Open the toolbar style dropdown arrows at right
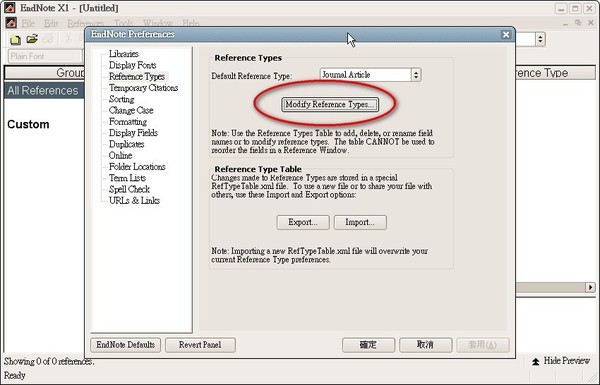The height and width of the screenshot is (385, 600). coord(540,39)
